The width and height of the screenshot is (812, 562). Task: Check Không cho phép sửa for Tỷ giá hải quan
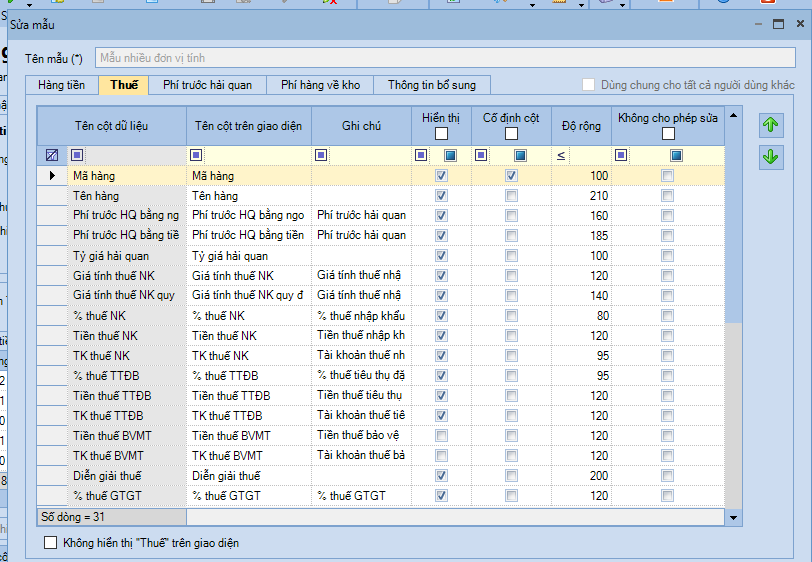[668, 255]
